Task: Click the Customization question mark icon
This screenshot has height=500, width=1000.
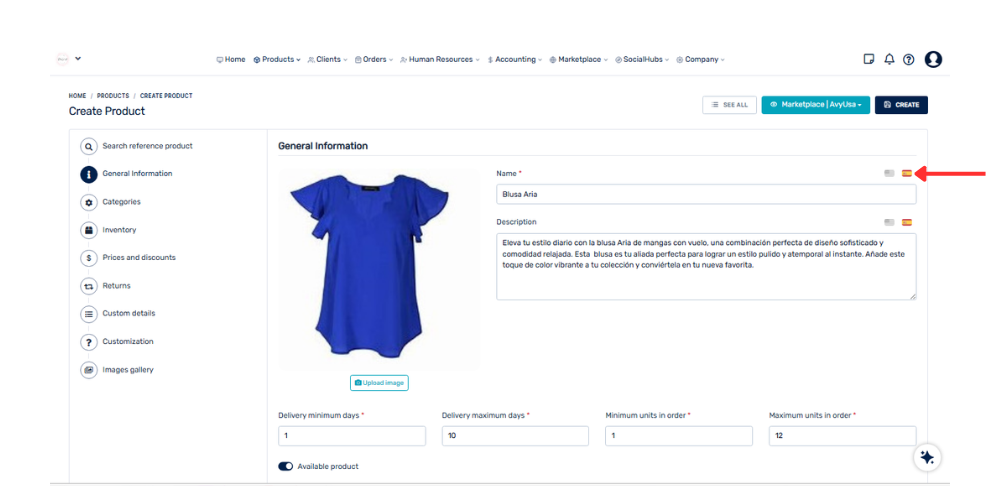Action: click(89, 342)
